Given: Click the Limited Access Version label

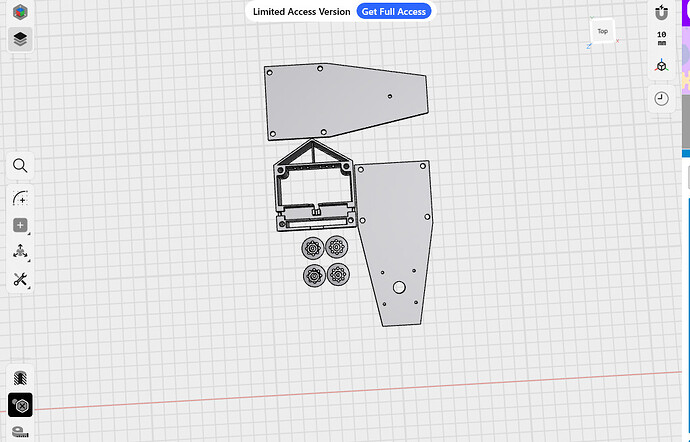Looking at the screenshot, I should pos(301,12).
